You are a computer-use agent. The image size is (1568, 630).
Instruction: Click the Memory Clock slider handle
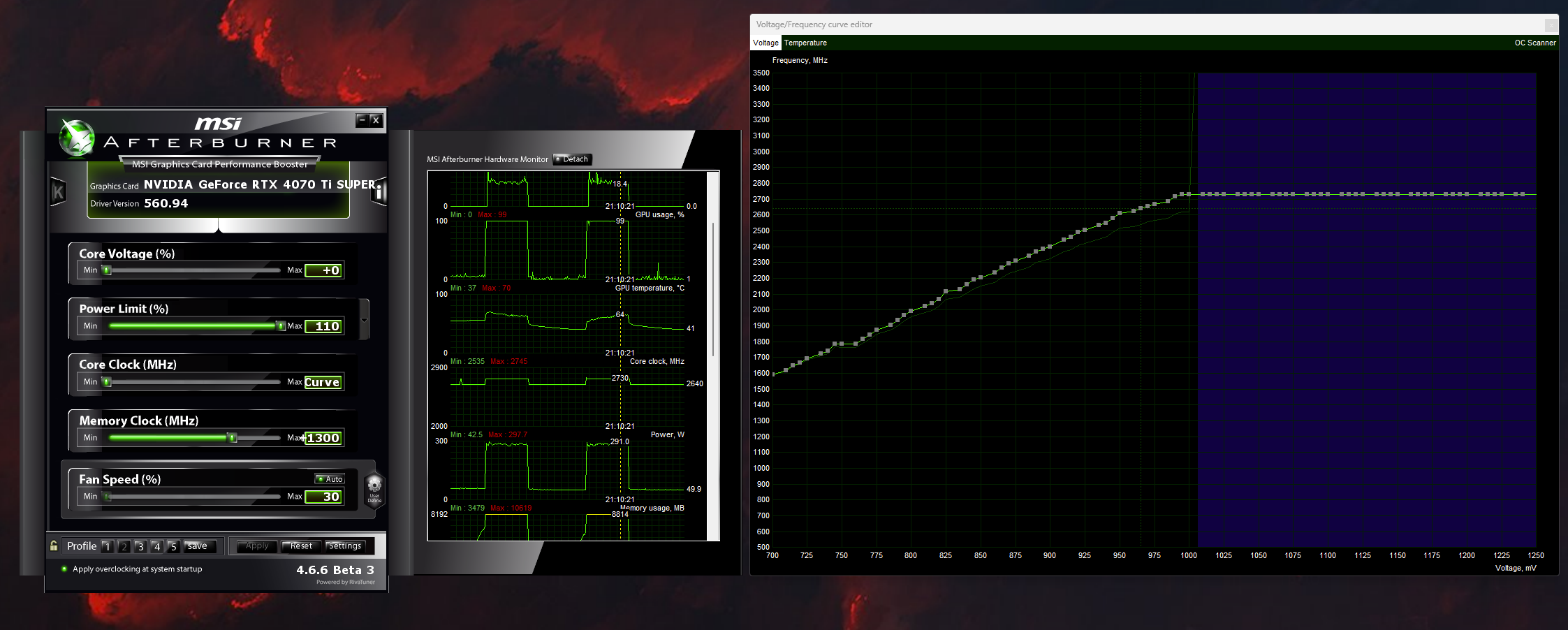pyautogui.click(x=233, y=438)
